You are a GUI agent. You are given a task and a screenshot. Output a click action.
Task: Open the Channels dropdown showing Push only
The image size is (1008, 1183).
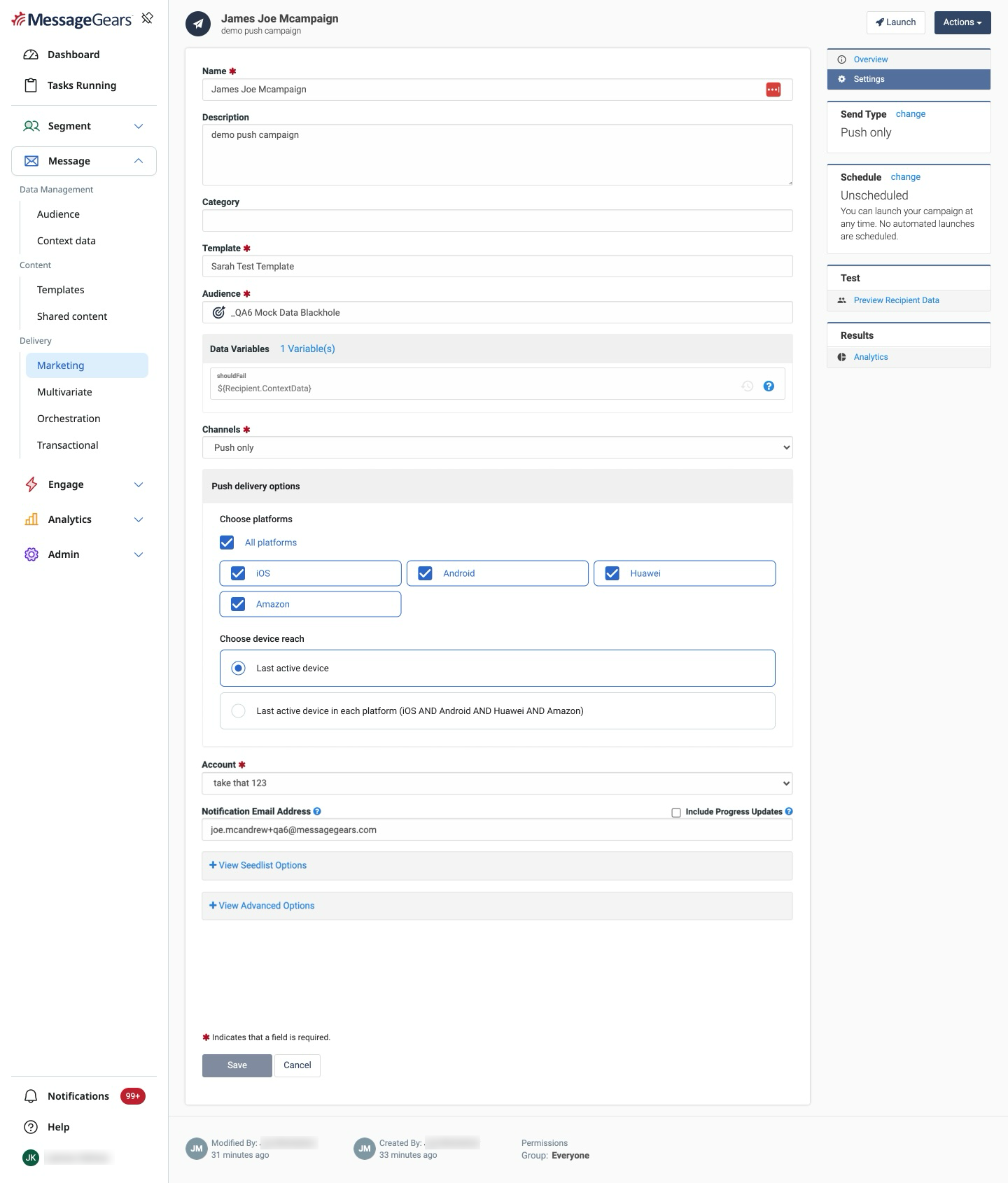pos(497,447)
